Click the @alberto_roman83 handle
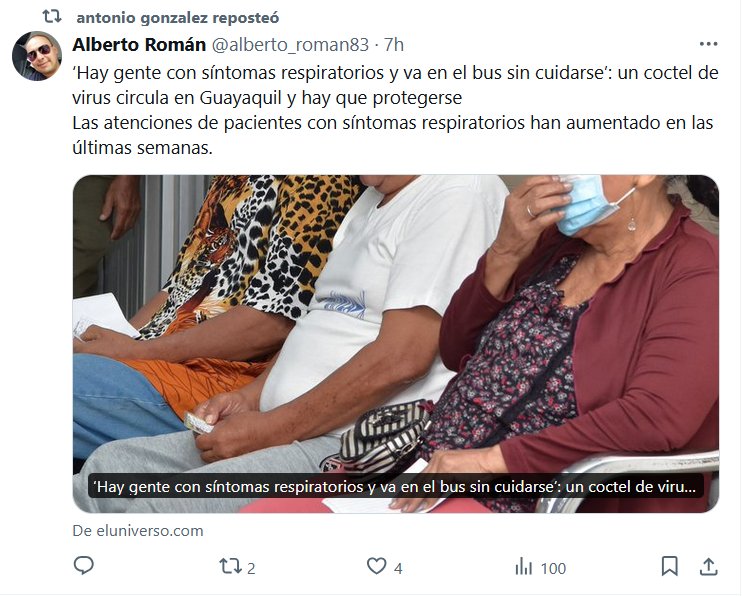 click(x=290, y=45)
